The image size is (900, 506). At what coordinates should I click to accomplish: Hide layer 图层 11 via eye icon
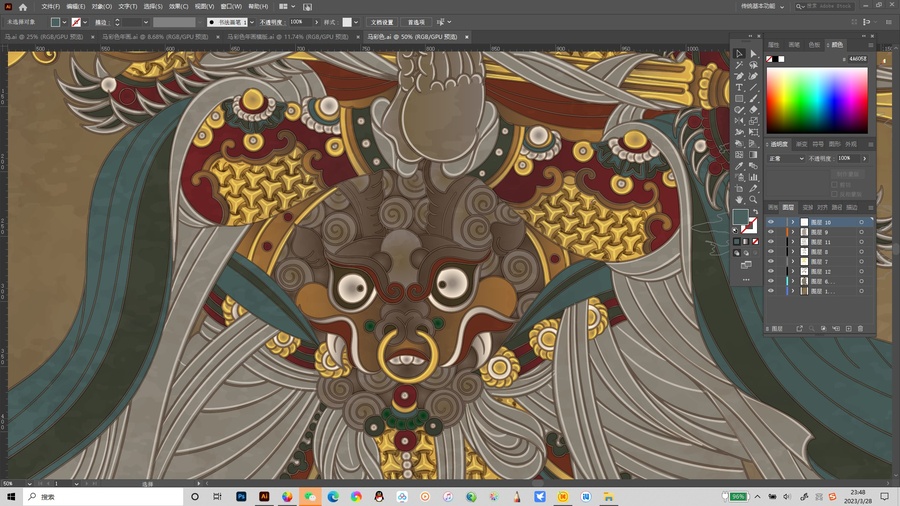(771, 242)
